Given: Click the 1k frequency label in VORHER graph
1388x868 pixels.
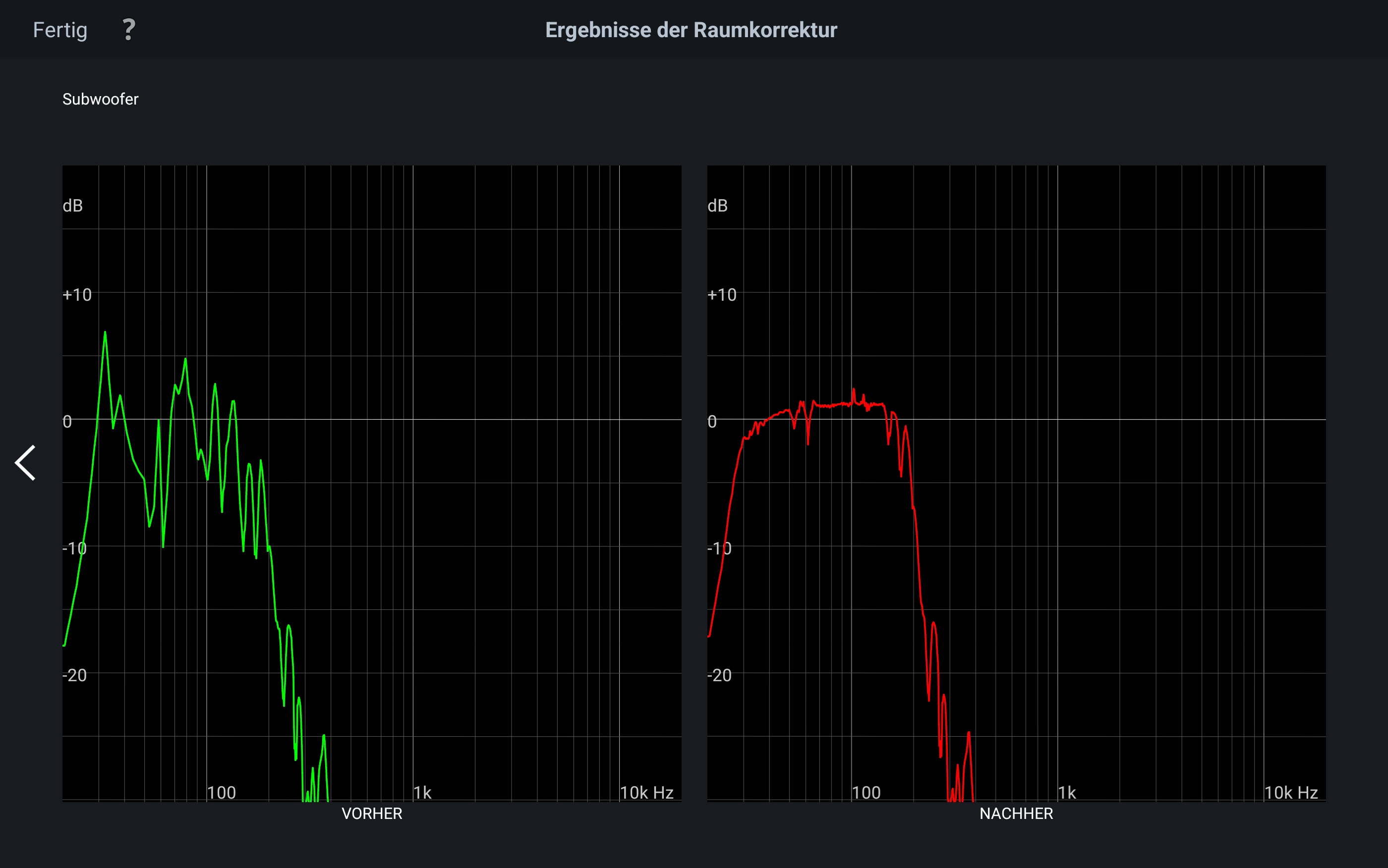Looking at the screenshot, I should tap(422, 793).
